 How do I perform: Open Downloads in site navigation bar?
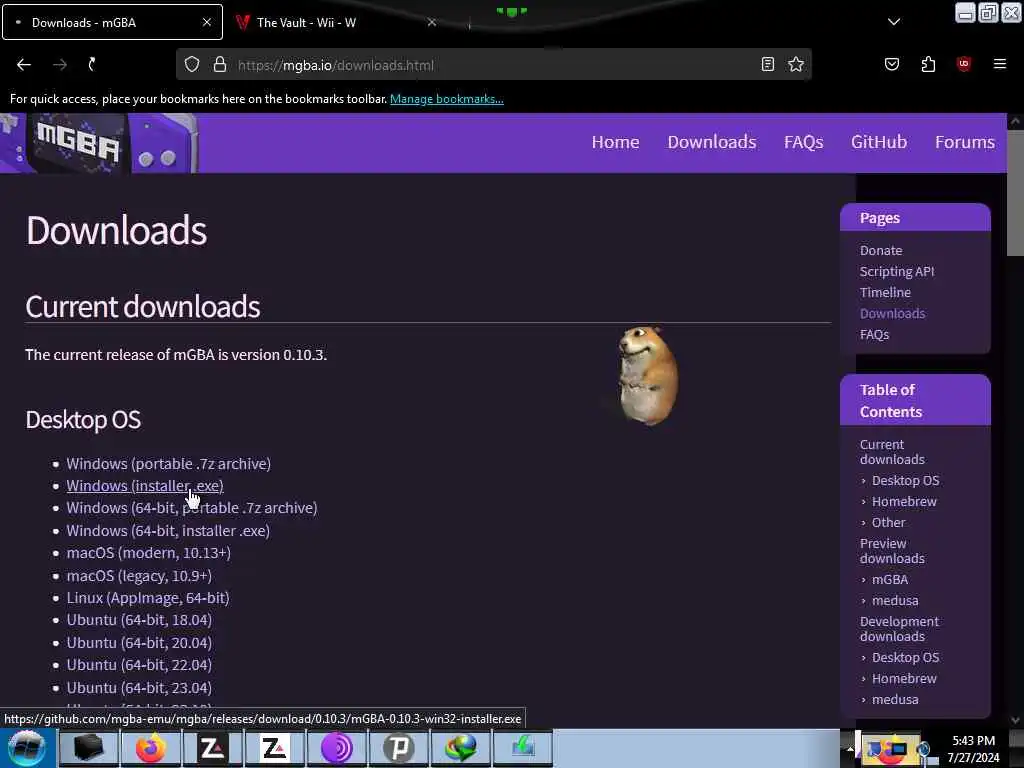[x=712, y=142]
